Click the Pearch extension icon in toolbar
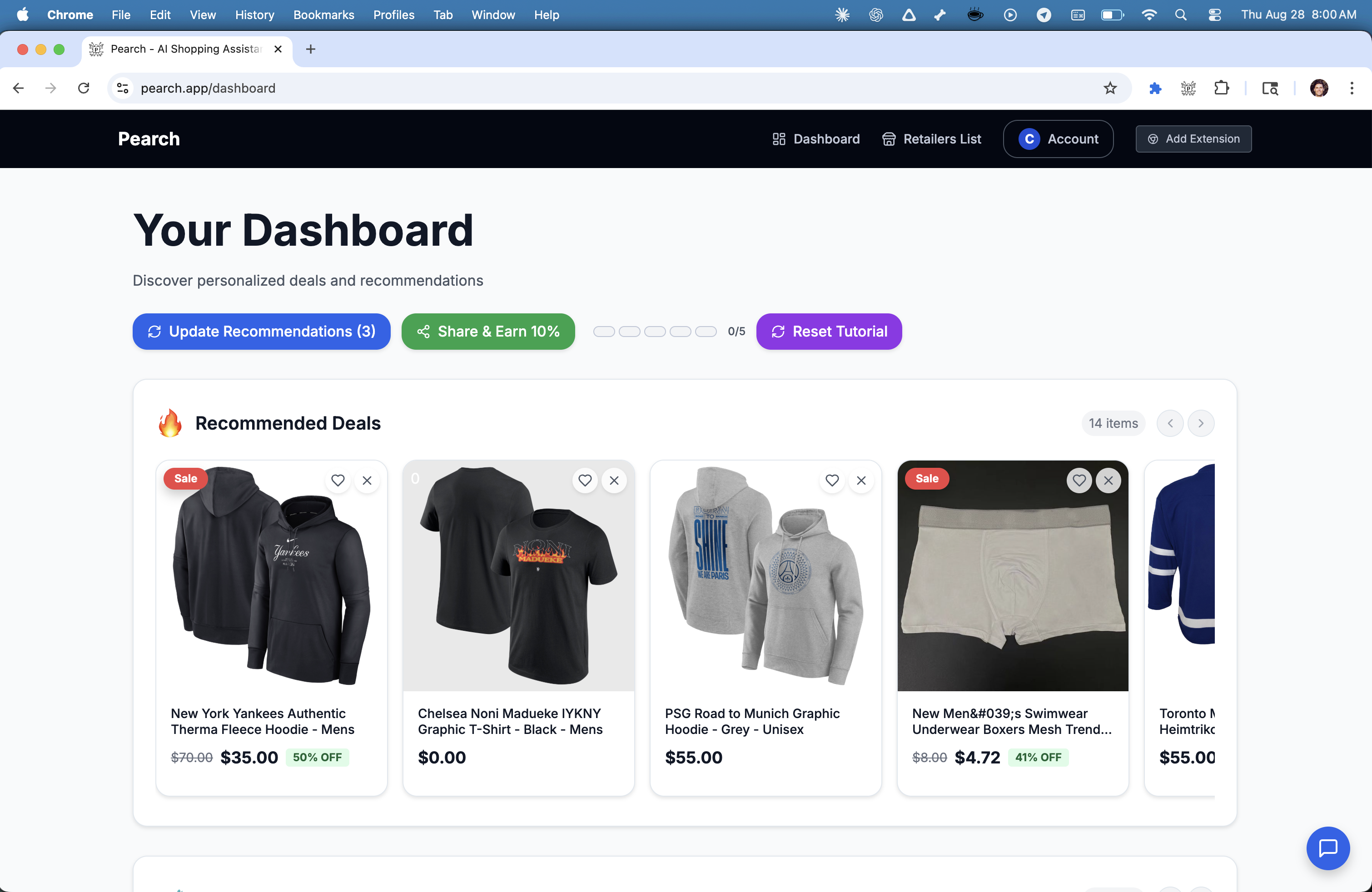The image size is (1372, 892). [x=1188, y=88]
